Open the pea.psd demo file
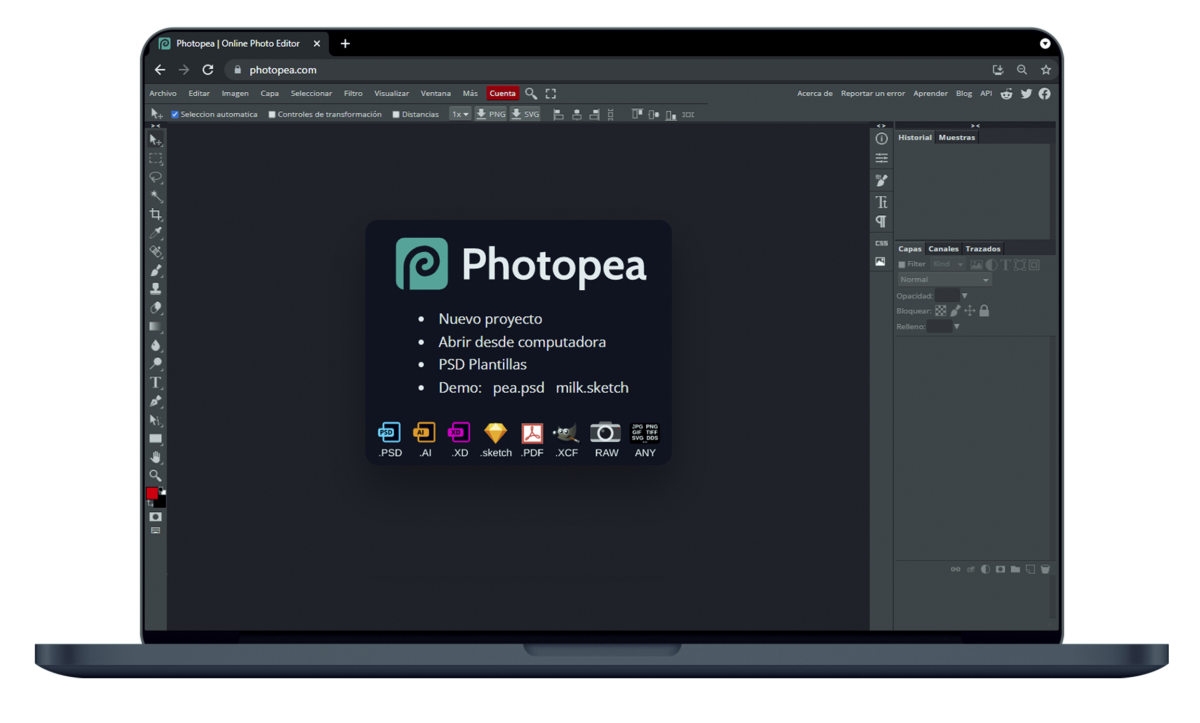1200x723 pixels. point(519,387)
